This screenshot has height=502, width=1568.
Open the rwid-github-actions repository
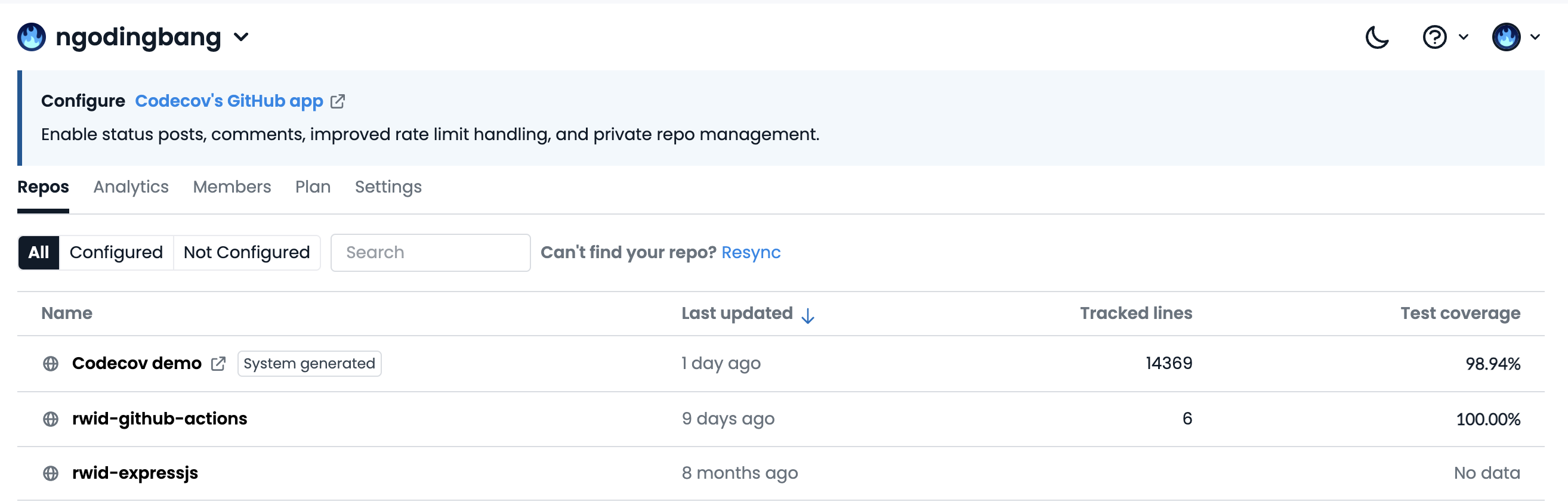[159, 419]
